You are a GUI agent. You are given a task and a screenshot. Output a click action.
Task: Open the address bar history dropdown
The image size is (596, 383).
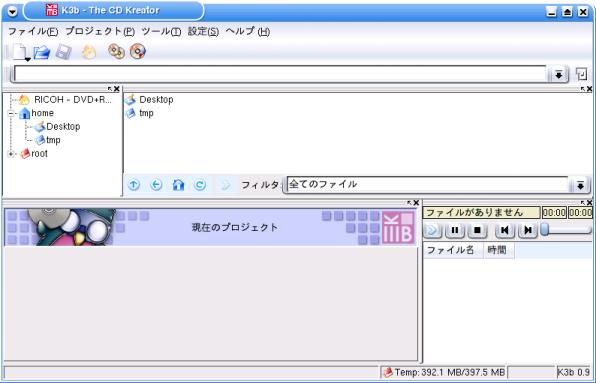click(558, 74)
